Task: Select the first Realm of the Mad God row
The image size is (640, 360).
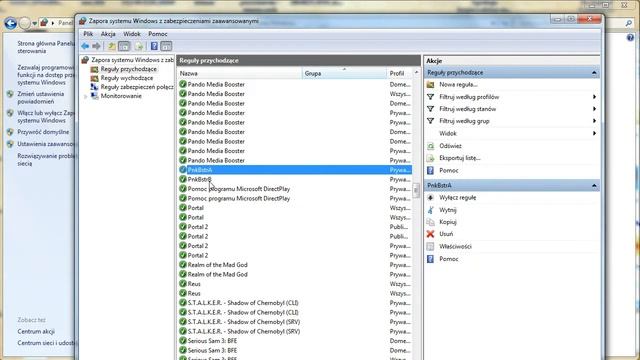Action: pyautogui.click(x=295, y=265)
